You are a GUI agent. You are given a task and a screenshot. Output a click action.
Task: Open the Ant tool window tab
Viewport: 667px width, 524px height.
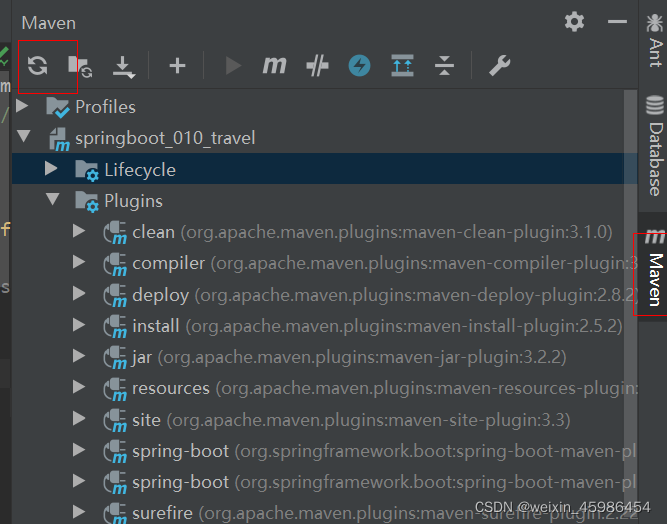coord(655,41)
